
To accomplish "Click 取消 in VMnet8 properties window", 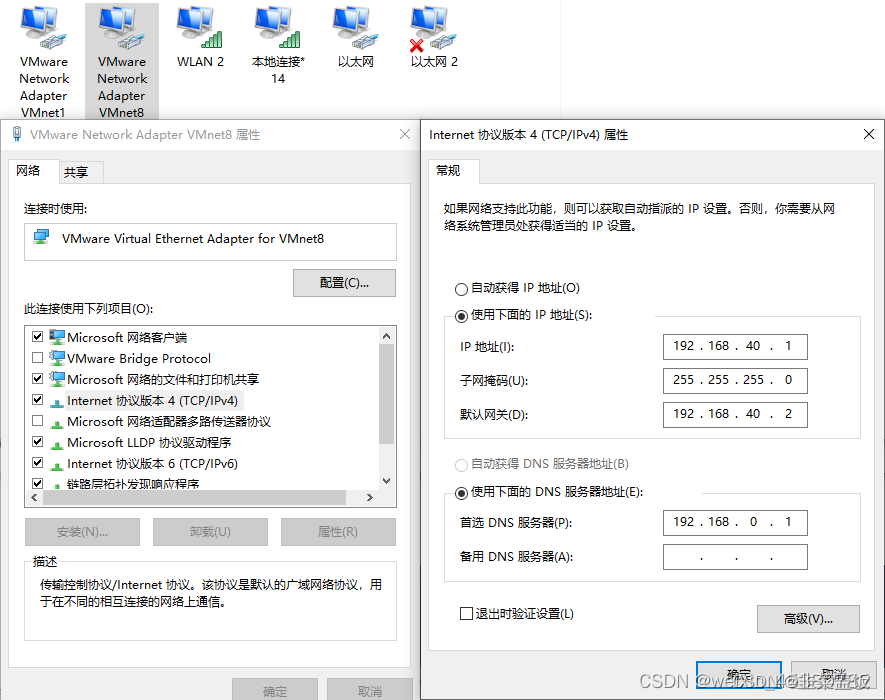I will (x=370, y=689).
